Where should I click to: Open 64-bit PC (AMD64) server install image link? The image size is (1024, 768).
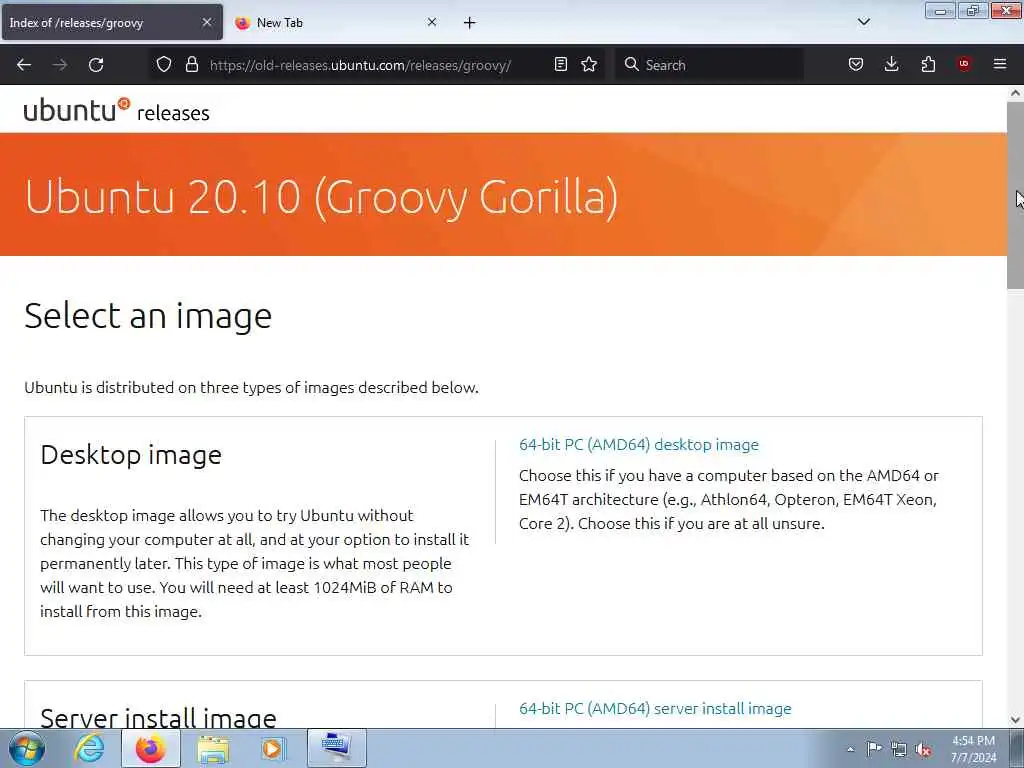click(655, 709)
